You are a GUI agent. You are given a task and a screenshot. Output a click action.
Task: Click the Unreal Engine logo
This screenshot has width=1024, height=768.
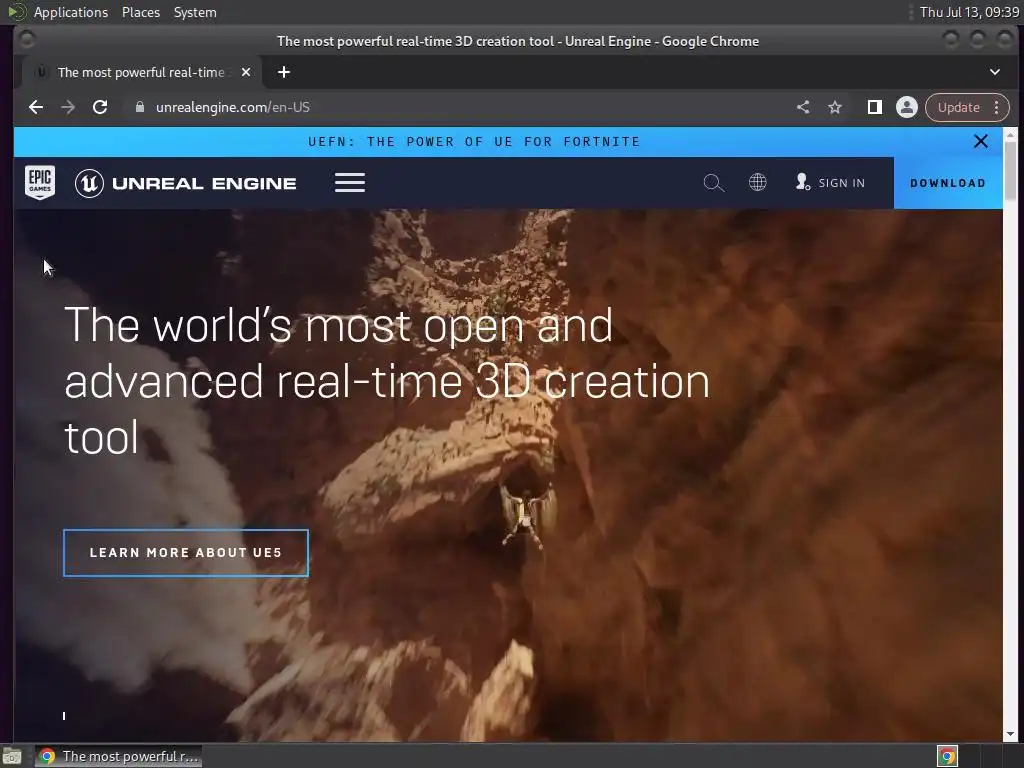tap(185, 184)
